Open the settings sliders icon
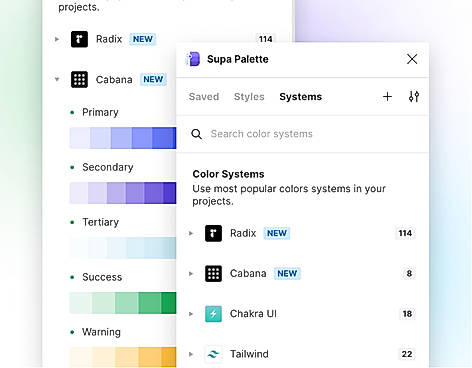Viewport: 472px width, 368px height. 414,97
